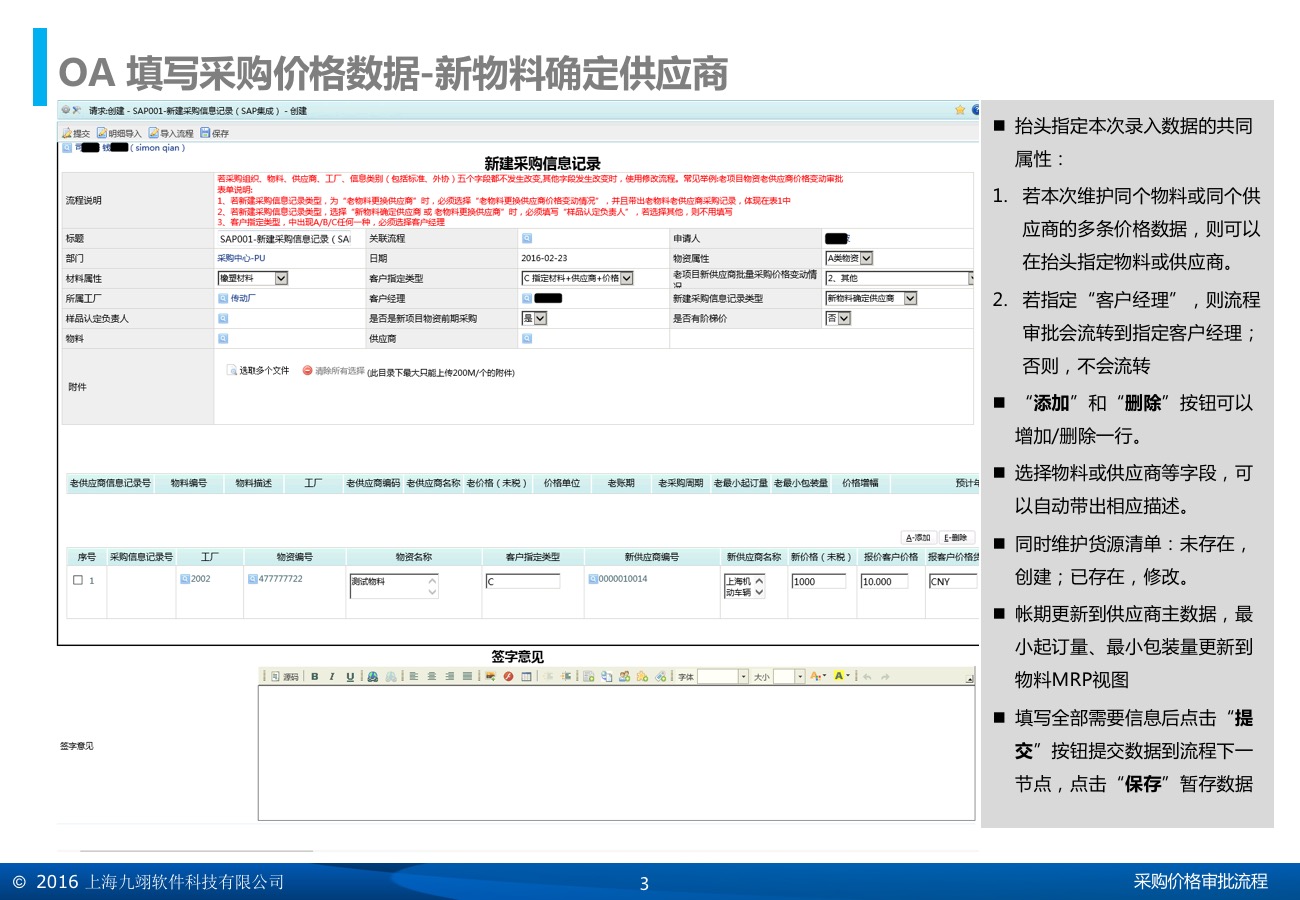Toggle underline in the 签字意见 editor

point(350,677)
